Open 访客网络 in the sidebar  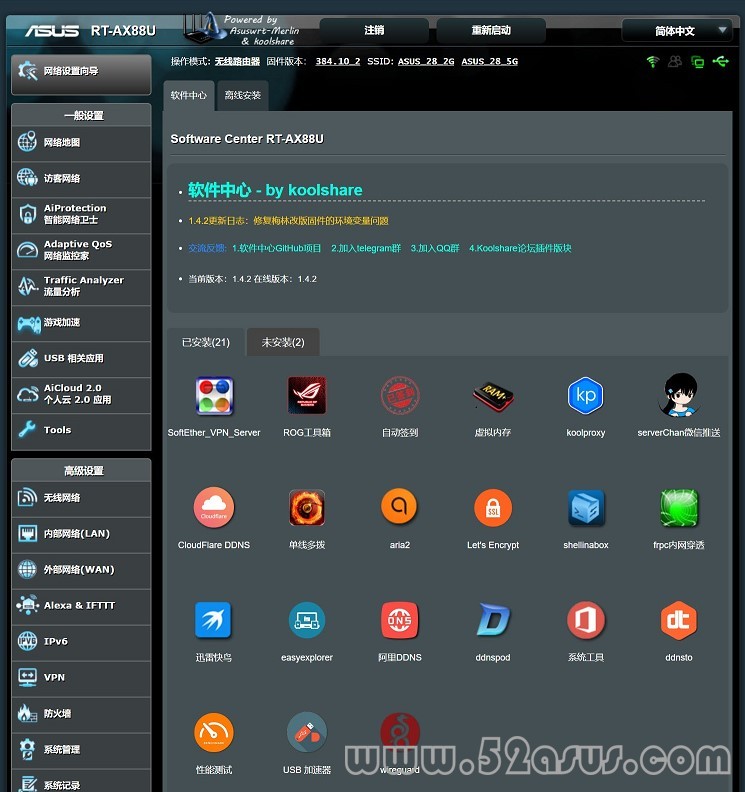[x=81, y=179]
